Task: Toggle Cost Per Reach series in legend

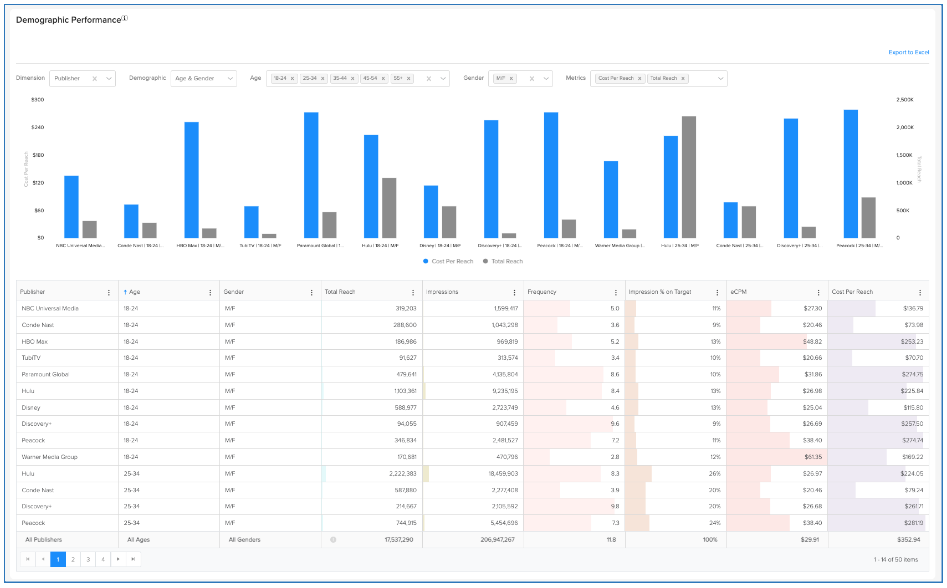Action: 446,261
